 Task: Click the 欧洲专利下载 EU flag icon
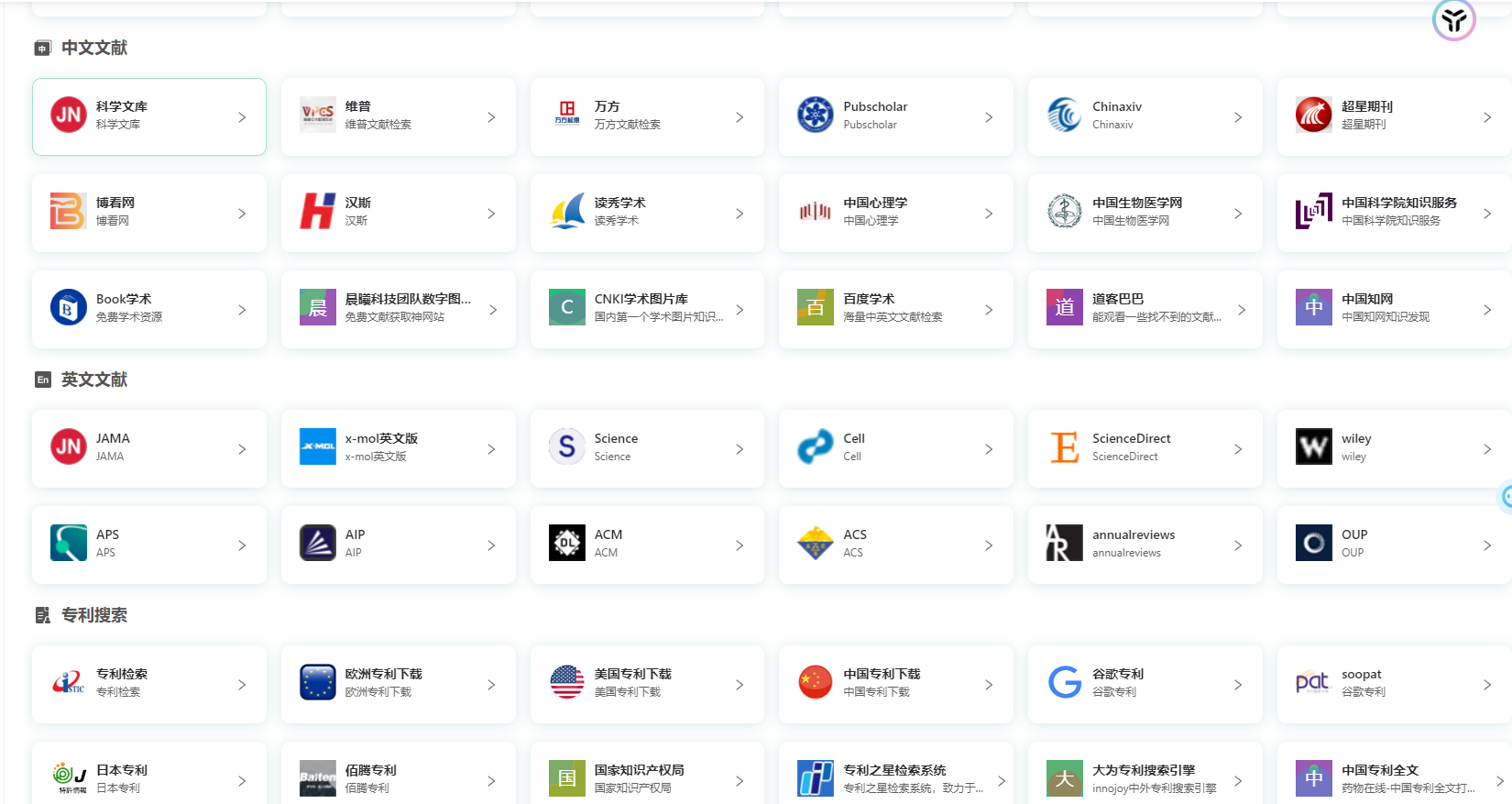(318, 683)
